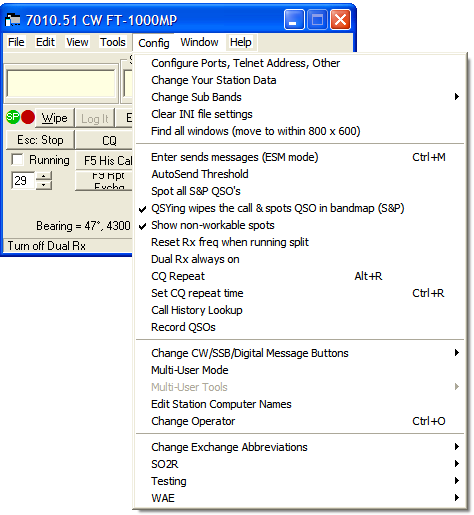Click the F5 His Call button

[105, 161]
